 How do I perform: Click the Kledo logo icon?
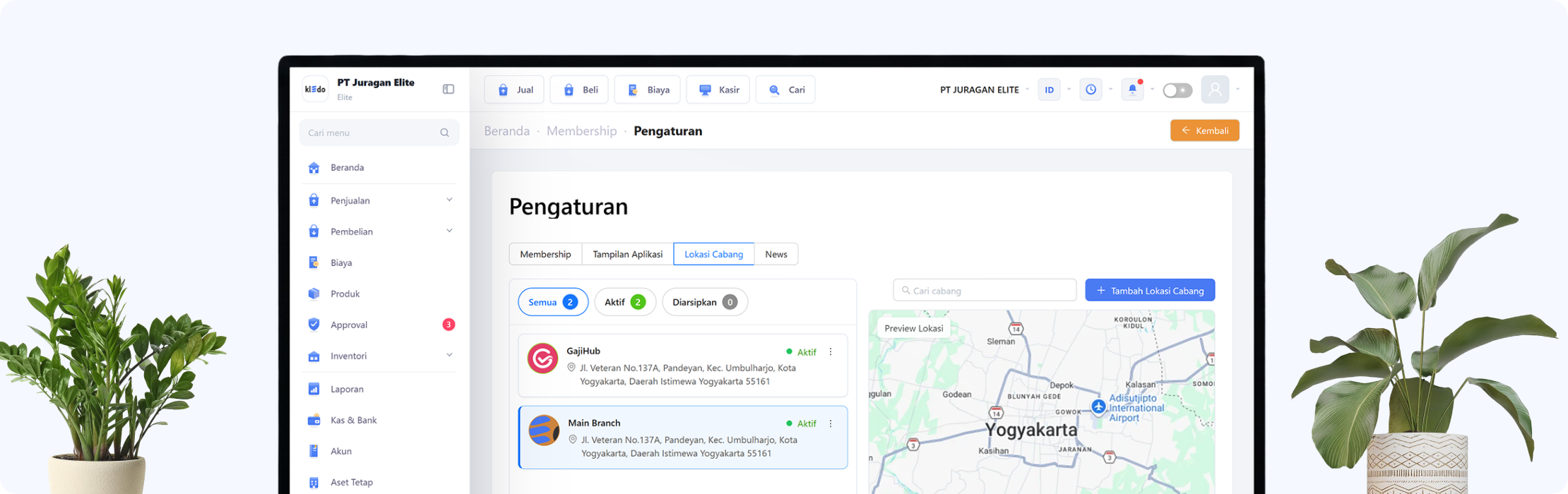[x=315, y=90]
